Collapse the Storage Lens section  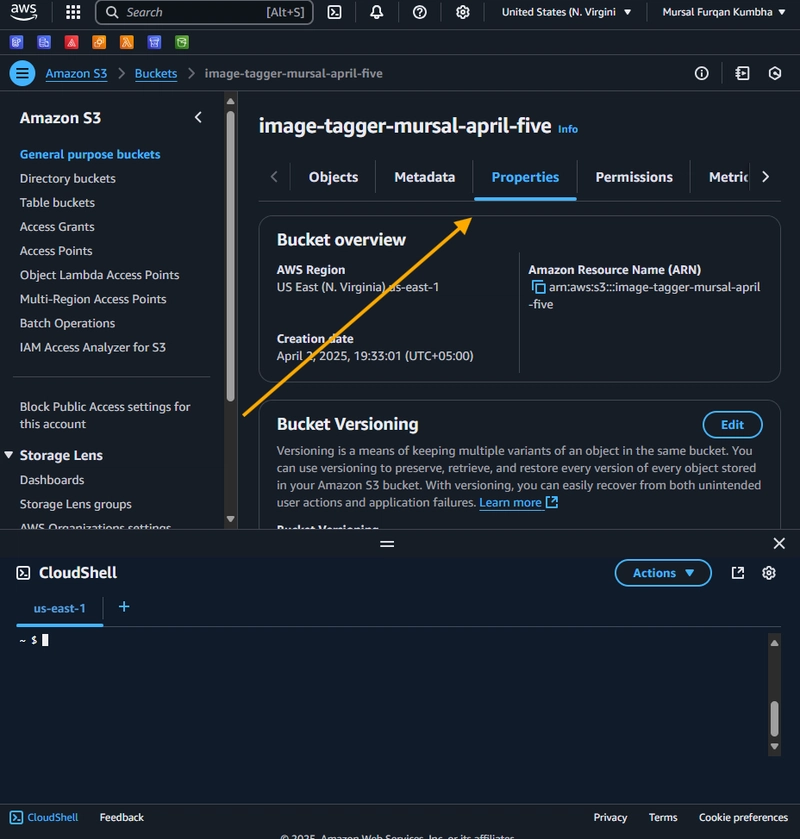click(9, 455)
